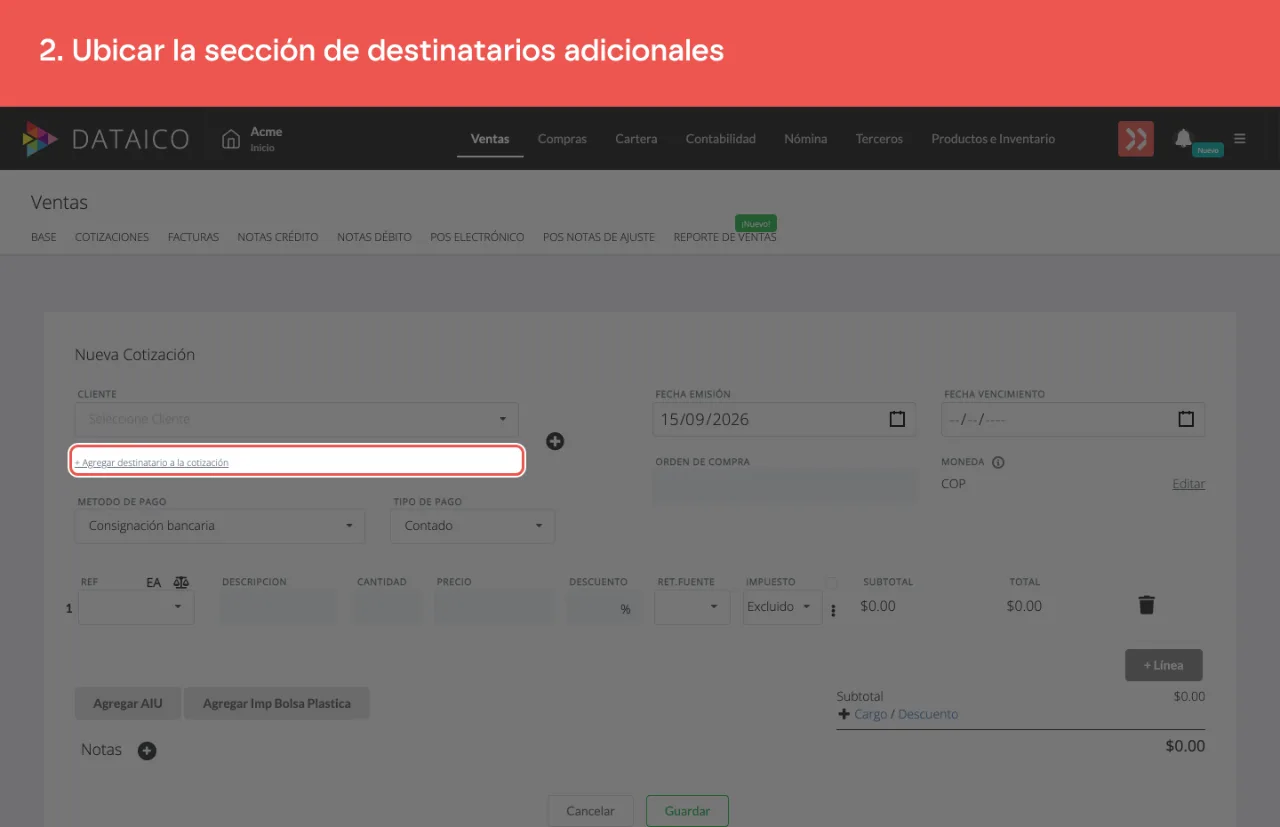Click Agregar destinatario a la cotización link
This screenshot has width=1280, height=827.
pyautogui.click(x=152, y=463)
